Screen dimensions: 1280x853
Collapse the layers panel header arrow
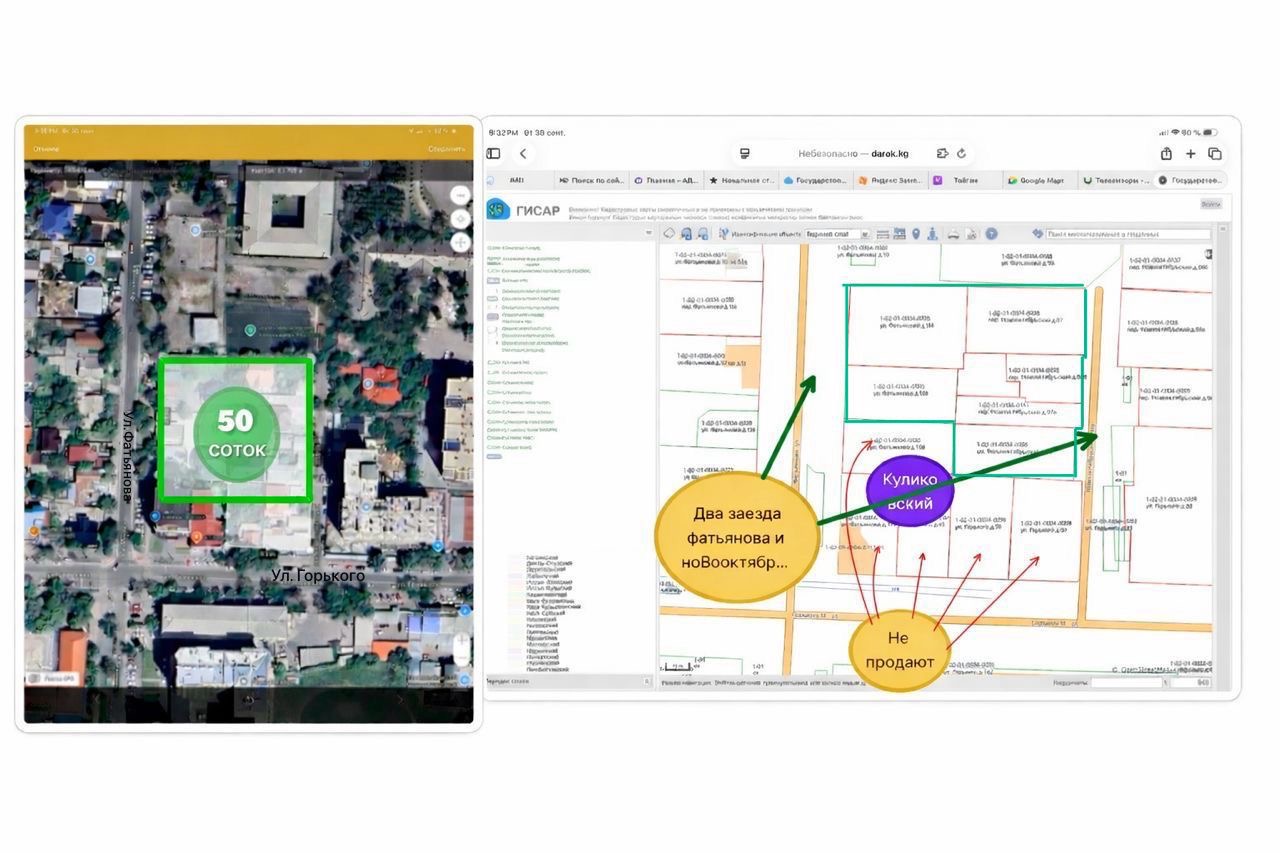coord(651,233)
